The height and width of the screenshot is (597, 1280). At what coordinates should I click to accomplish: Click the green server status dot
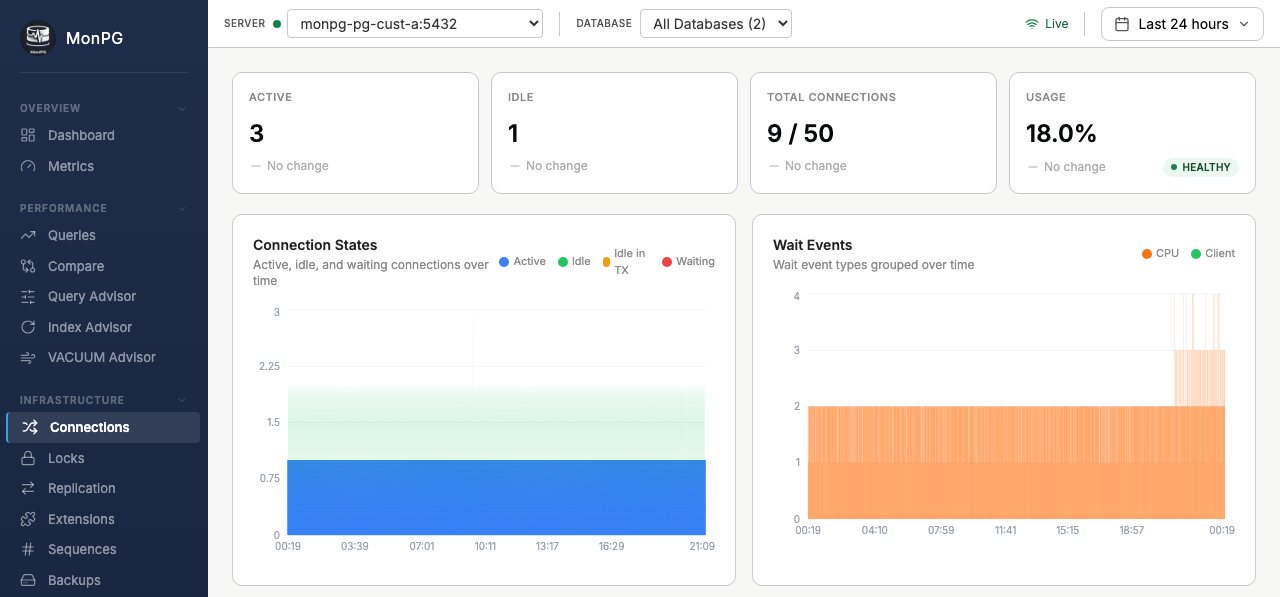click(x=277, y=24)
